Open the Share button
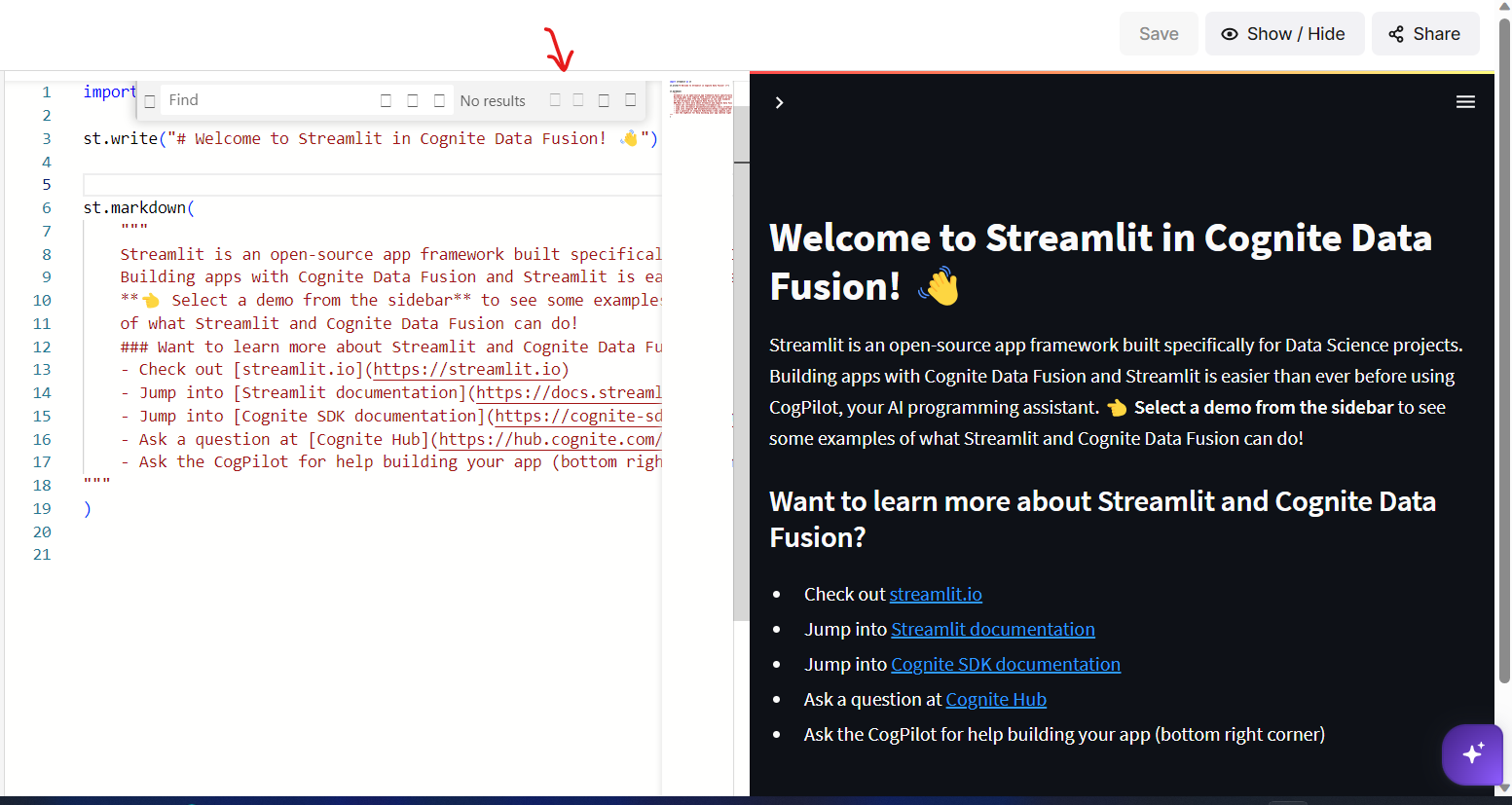 pos(1425,34)
